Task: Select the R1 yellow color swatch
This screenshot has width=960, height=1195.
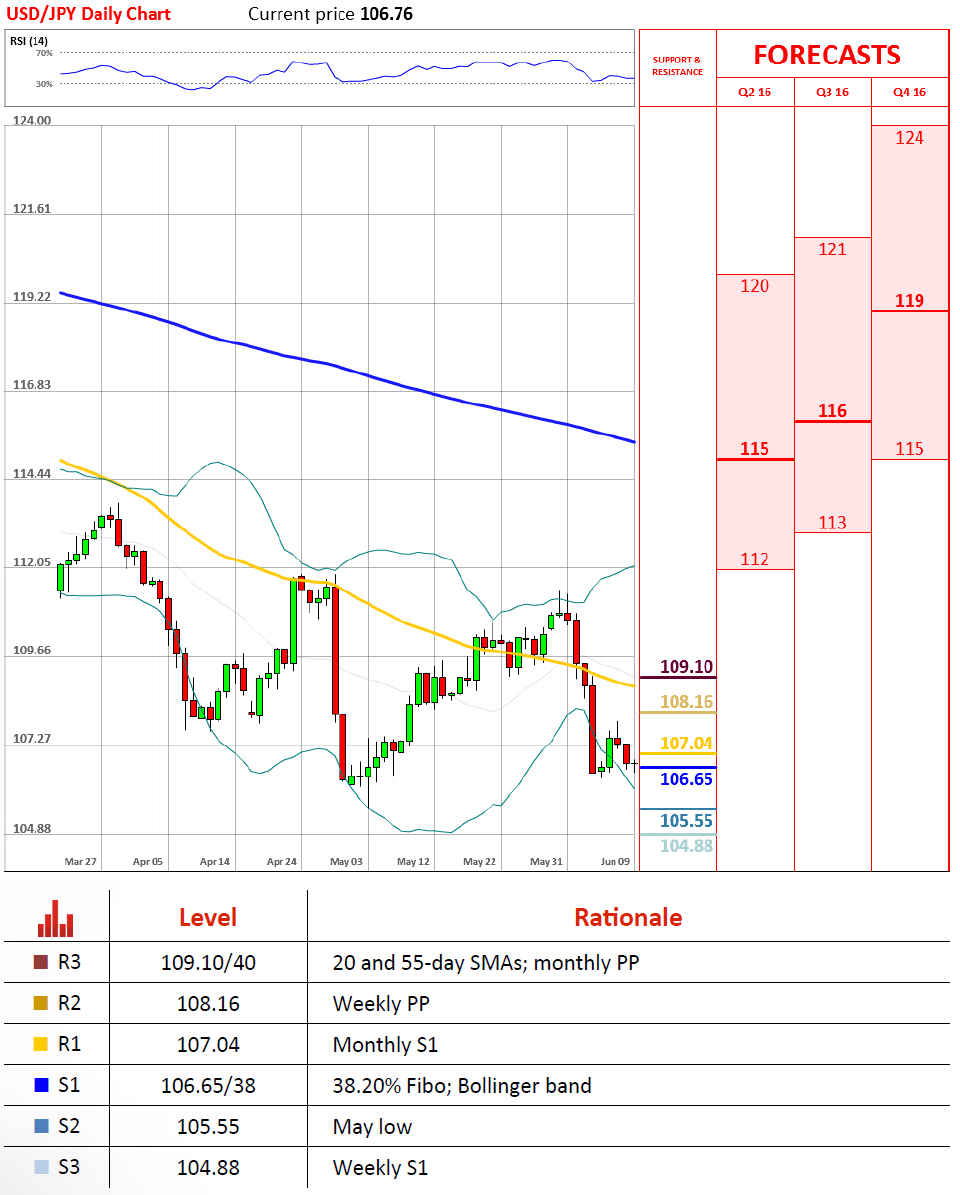Action: pos(41,1044)
